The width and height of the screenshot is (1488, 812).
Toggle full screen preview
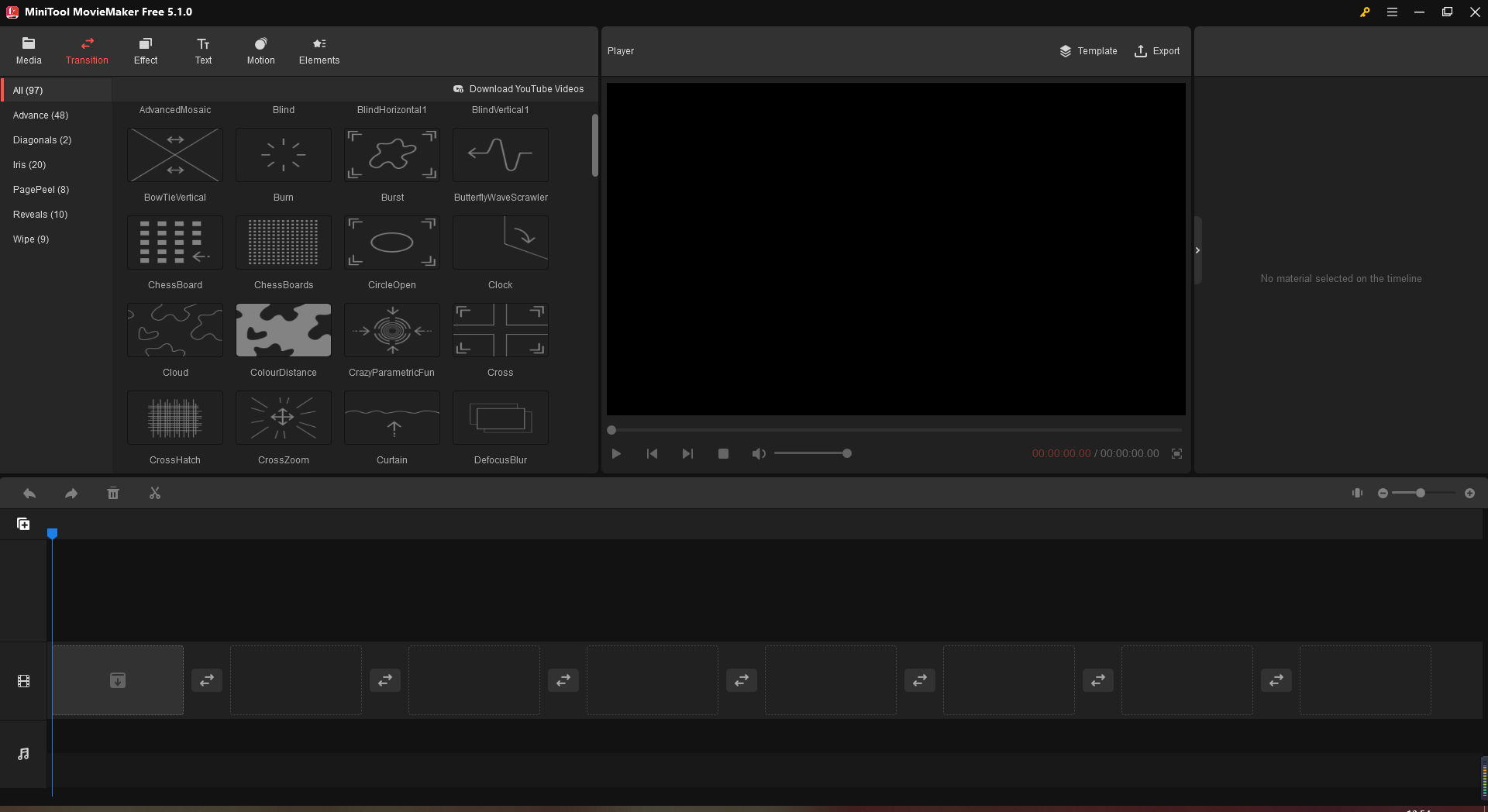click(1176, 454)
